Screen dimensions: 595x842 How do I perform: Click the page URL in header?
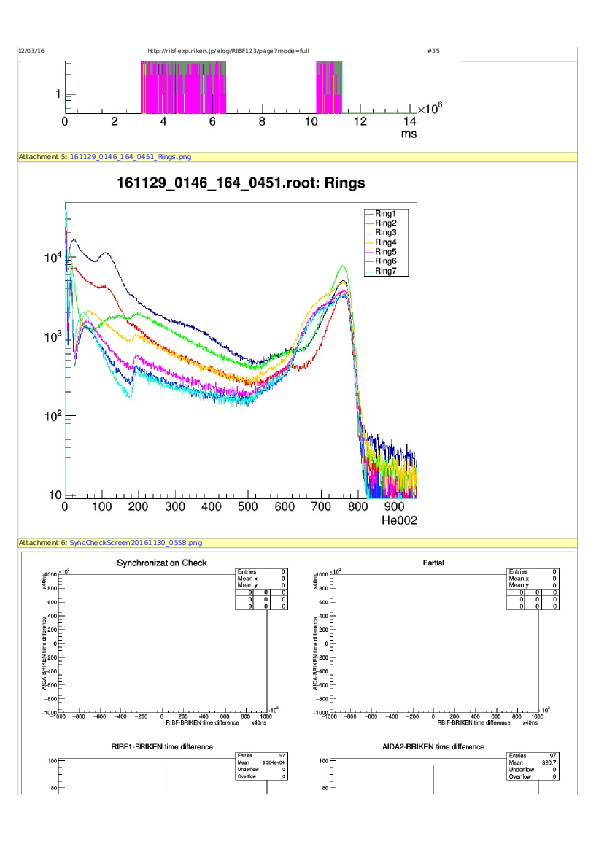(228, 51)
